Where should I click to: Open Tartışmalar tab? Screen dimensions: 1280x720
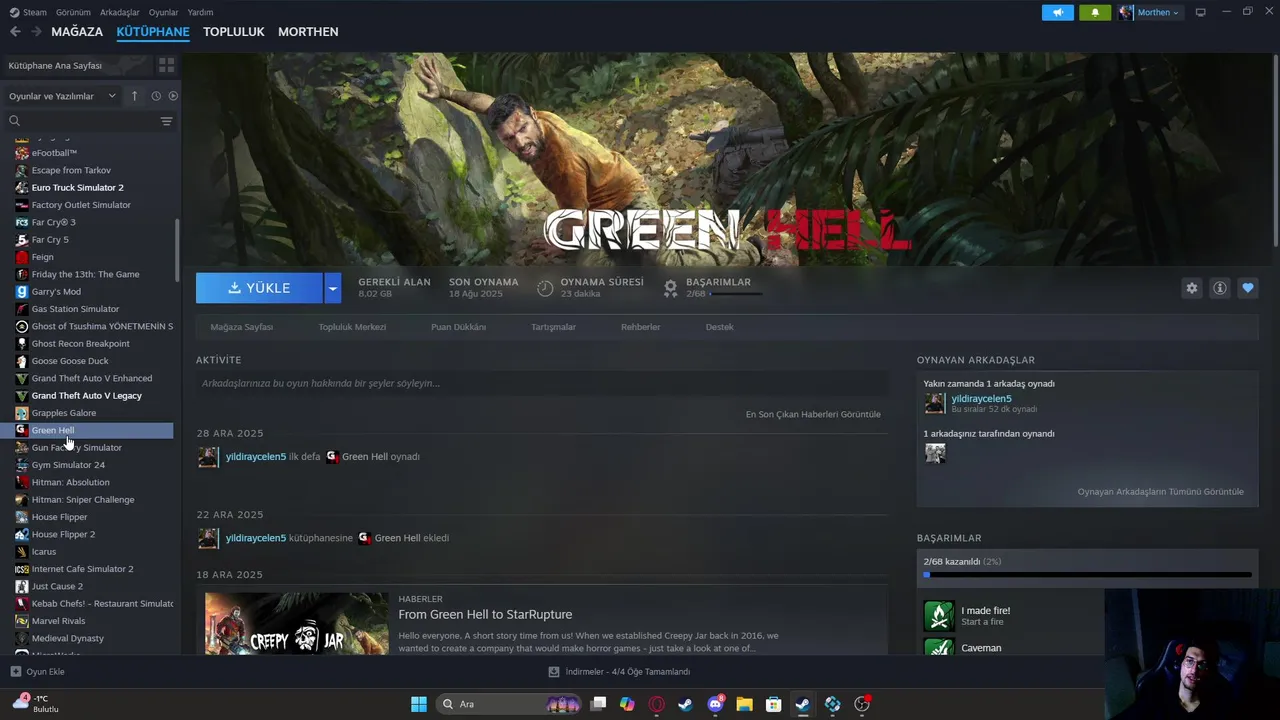[553, 327]
